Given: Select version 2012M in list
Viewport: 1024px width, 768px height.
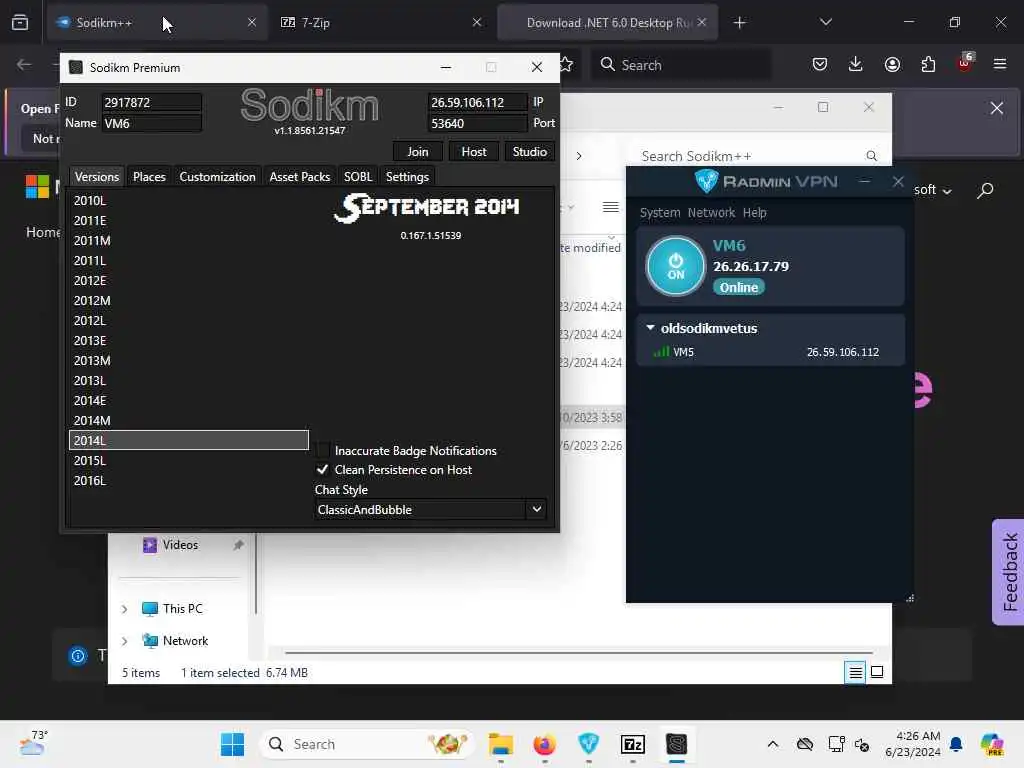Looking at the screenshot, I should (x=188, y=300).
